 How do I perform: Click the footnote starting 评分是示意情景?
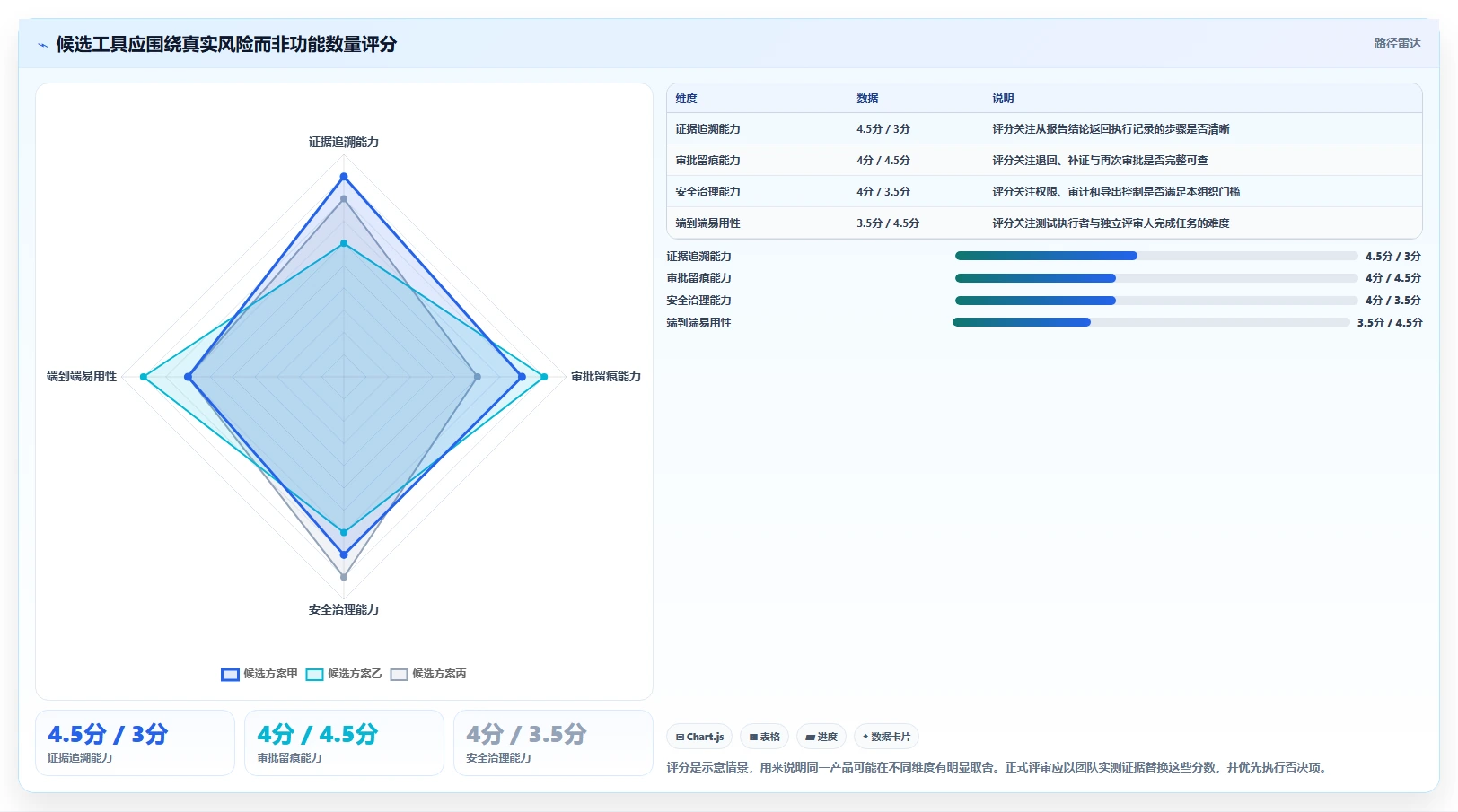[x=999, y=767]
